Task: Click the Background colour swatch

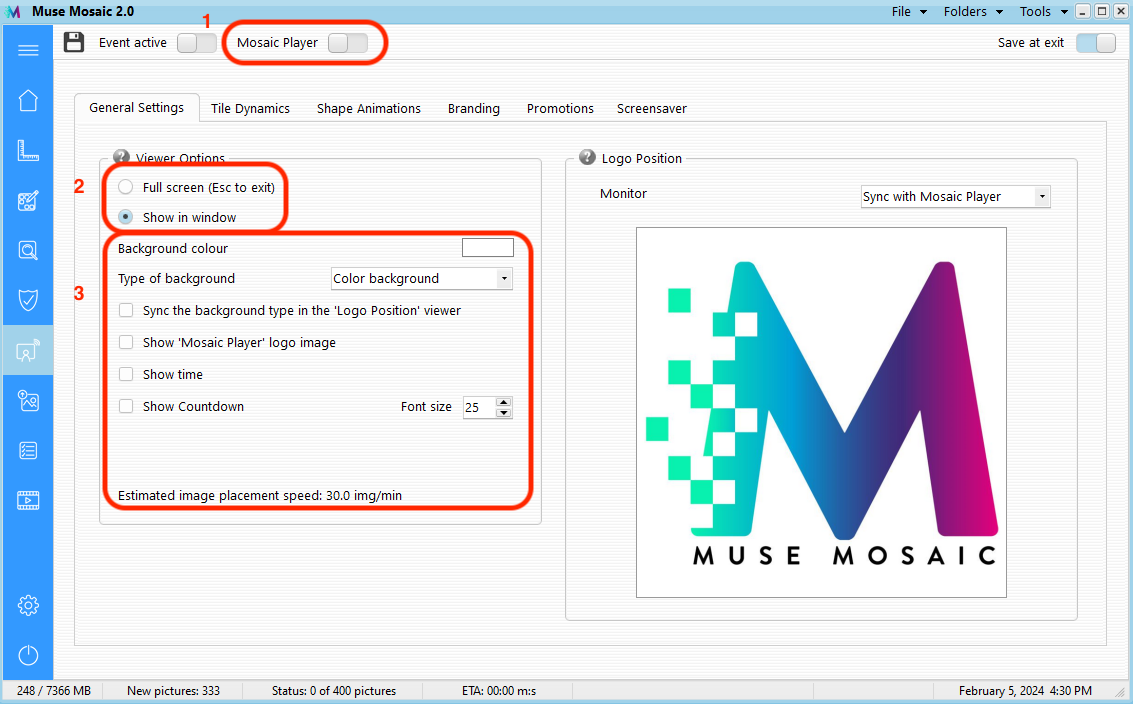Action: pos(488,247)
